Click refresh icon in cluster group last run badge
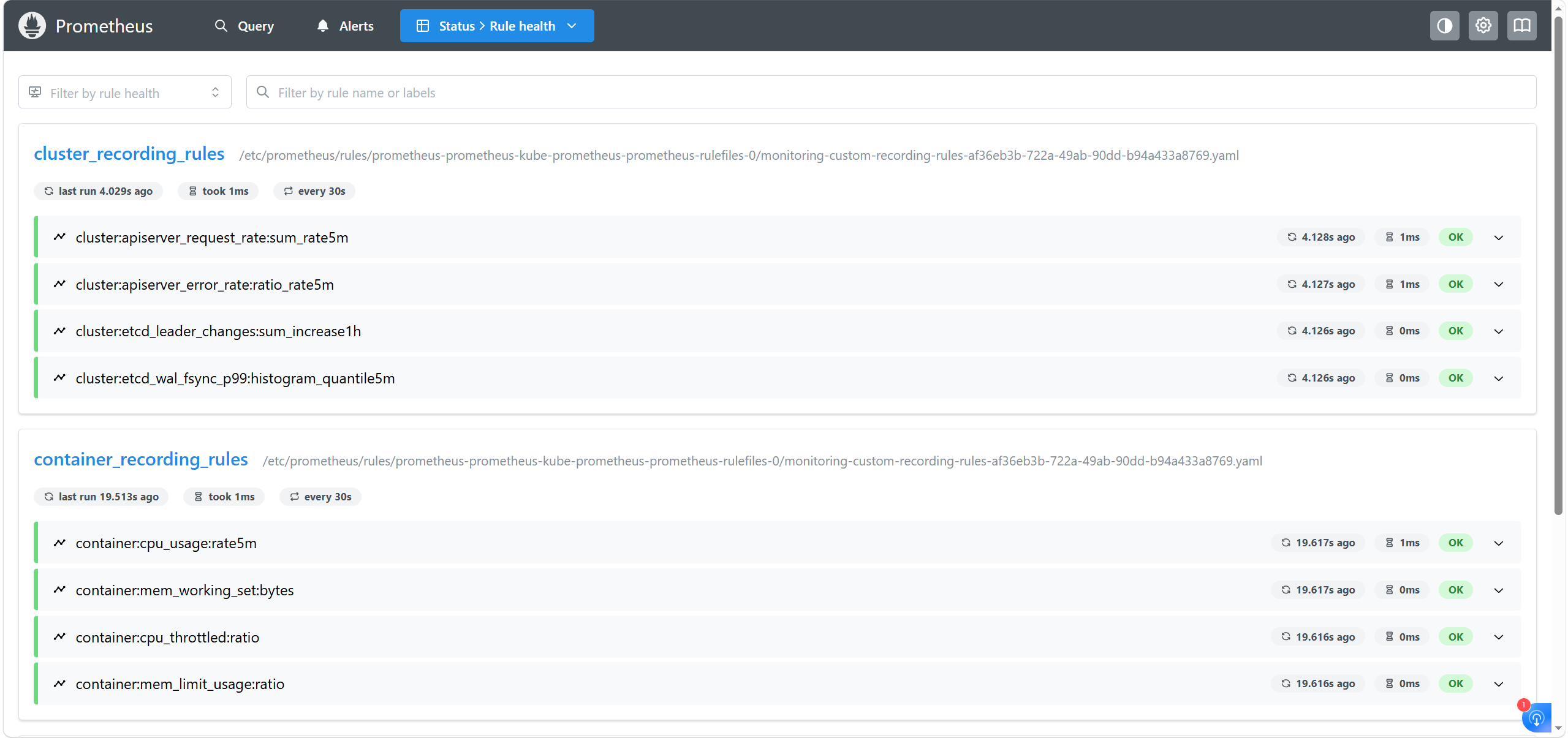 pyautogui.click(x=49, y=191)
